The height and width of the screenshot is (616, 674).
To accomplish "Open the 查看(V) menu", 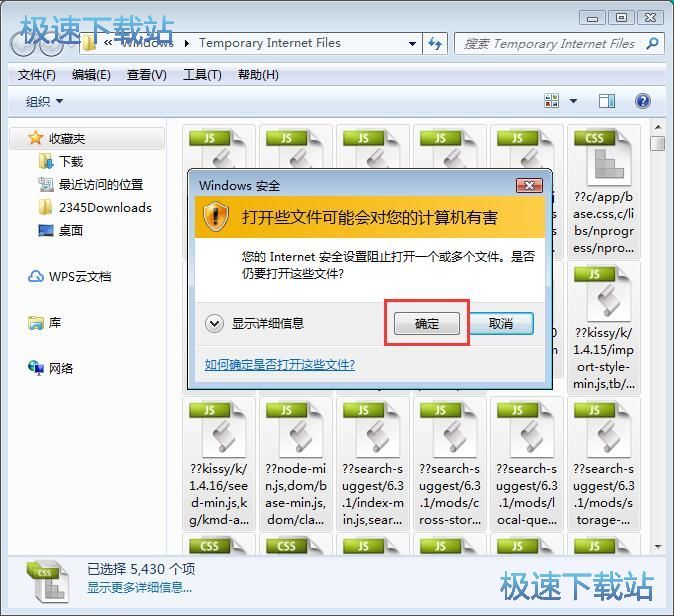I will tap(147, 75).
